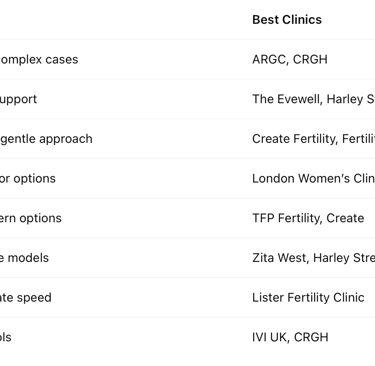Click the support row label
This screenshot has height=366, width=375.
(18, 99)
